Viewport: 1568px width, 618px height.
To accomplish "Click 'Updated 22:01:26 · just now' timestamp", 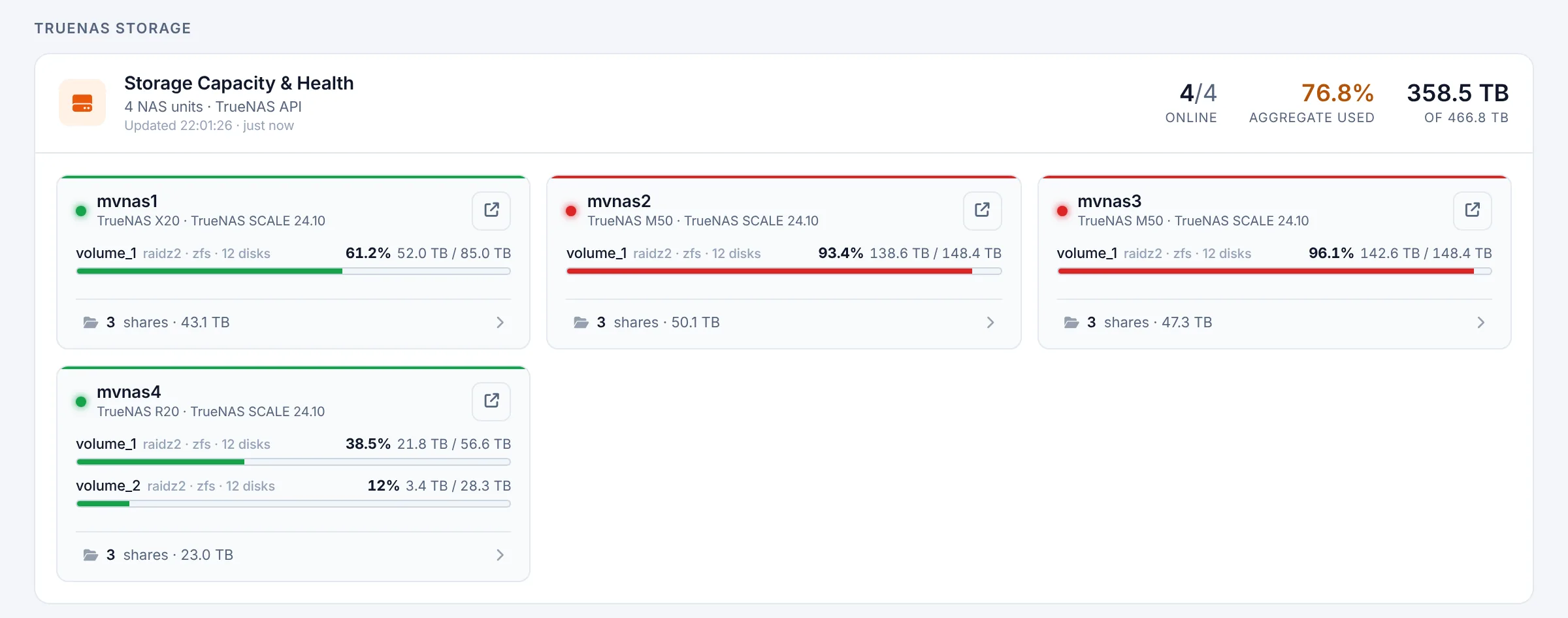I will pyautogui.click(x=209, y=125).
